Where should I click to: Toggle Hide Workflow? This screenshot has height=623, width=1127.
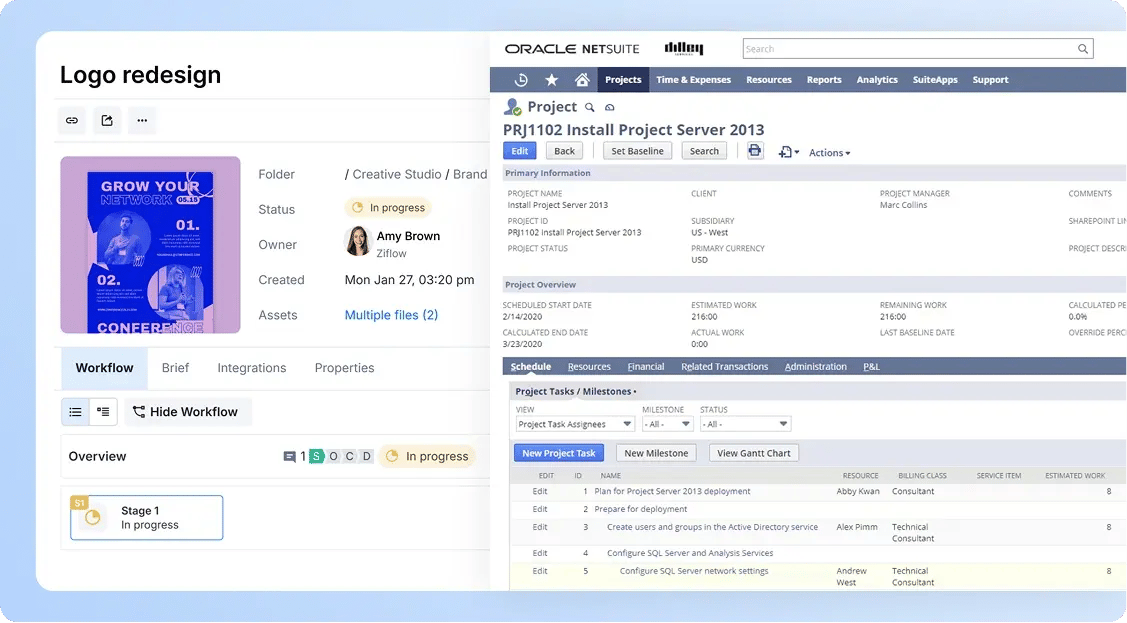[x=185, y=412]
